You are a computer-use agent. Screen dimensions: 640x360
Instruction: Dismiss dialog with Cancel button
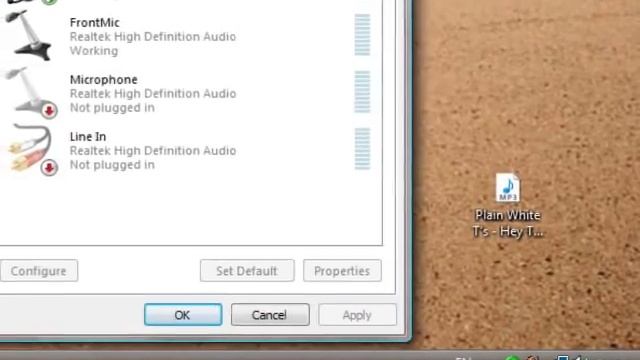(270, 315)
